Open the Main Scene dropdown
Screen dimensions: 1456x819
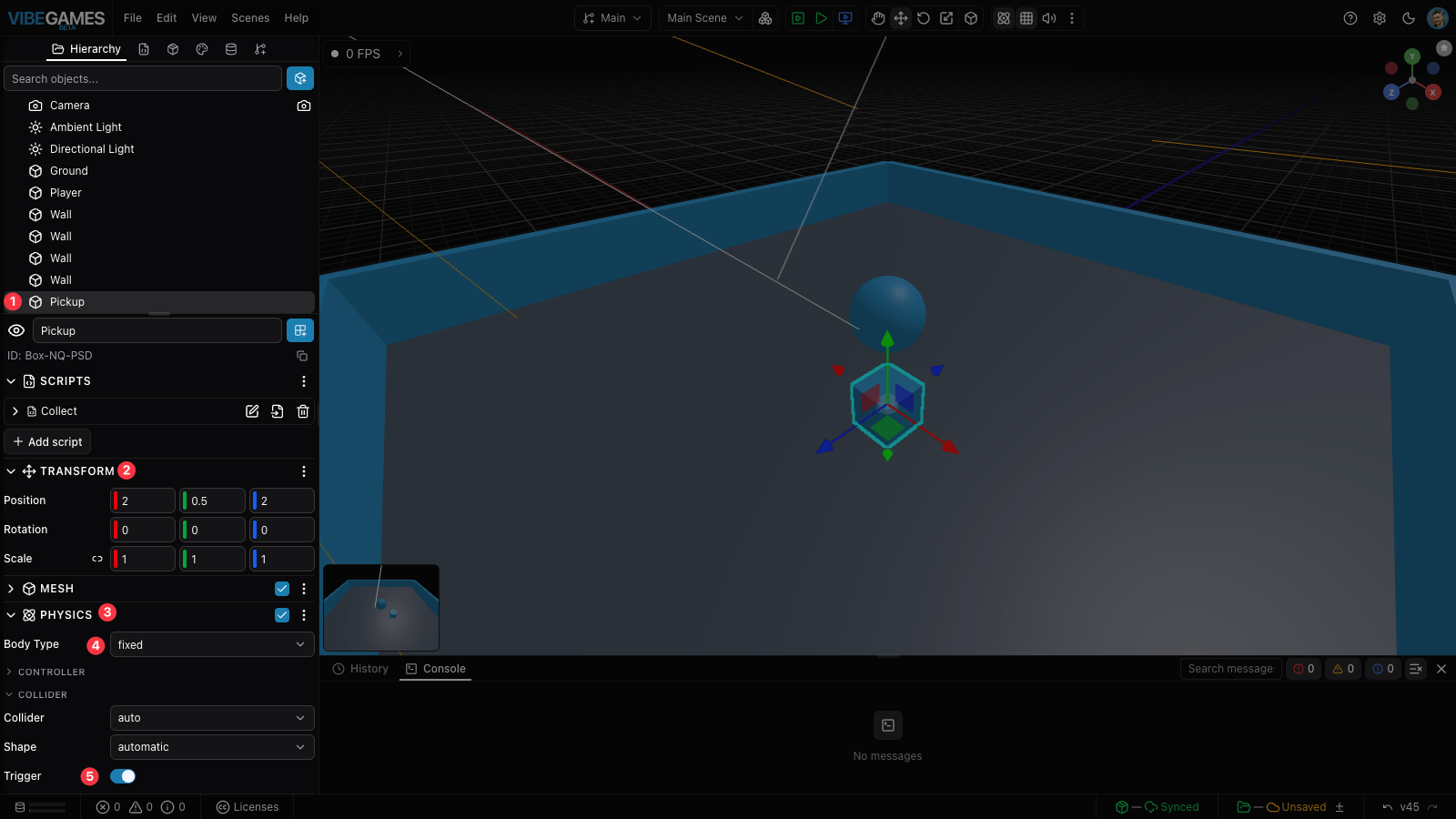click(x=705, y=18)
